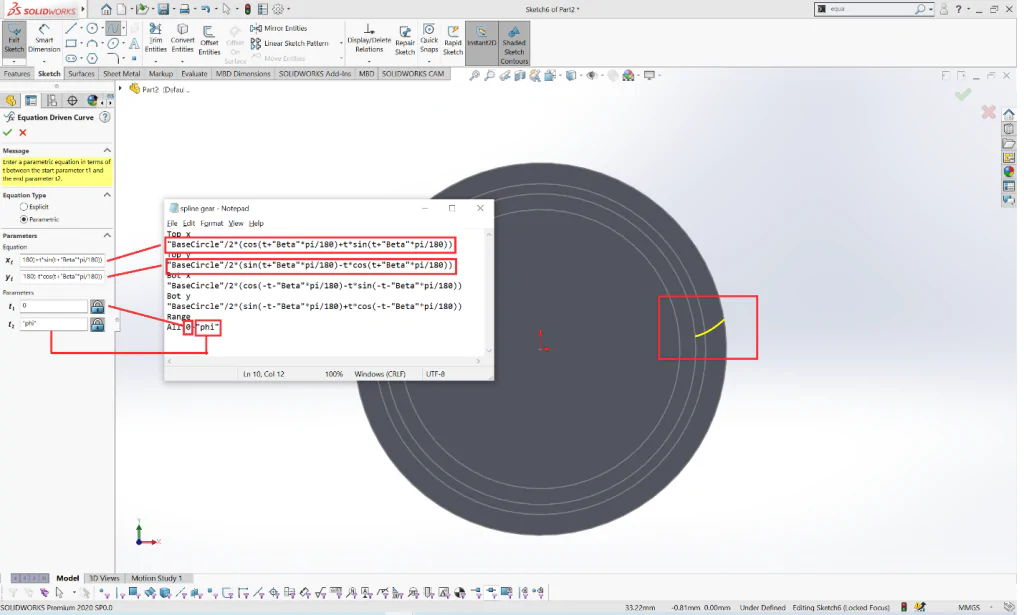Accept the curve with green checkmark
The image size is (1024, 615).
click(8, 133)
